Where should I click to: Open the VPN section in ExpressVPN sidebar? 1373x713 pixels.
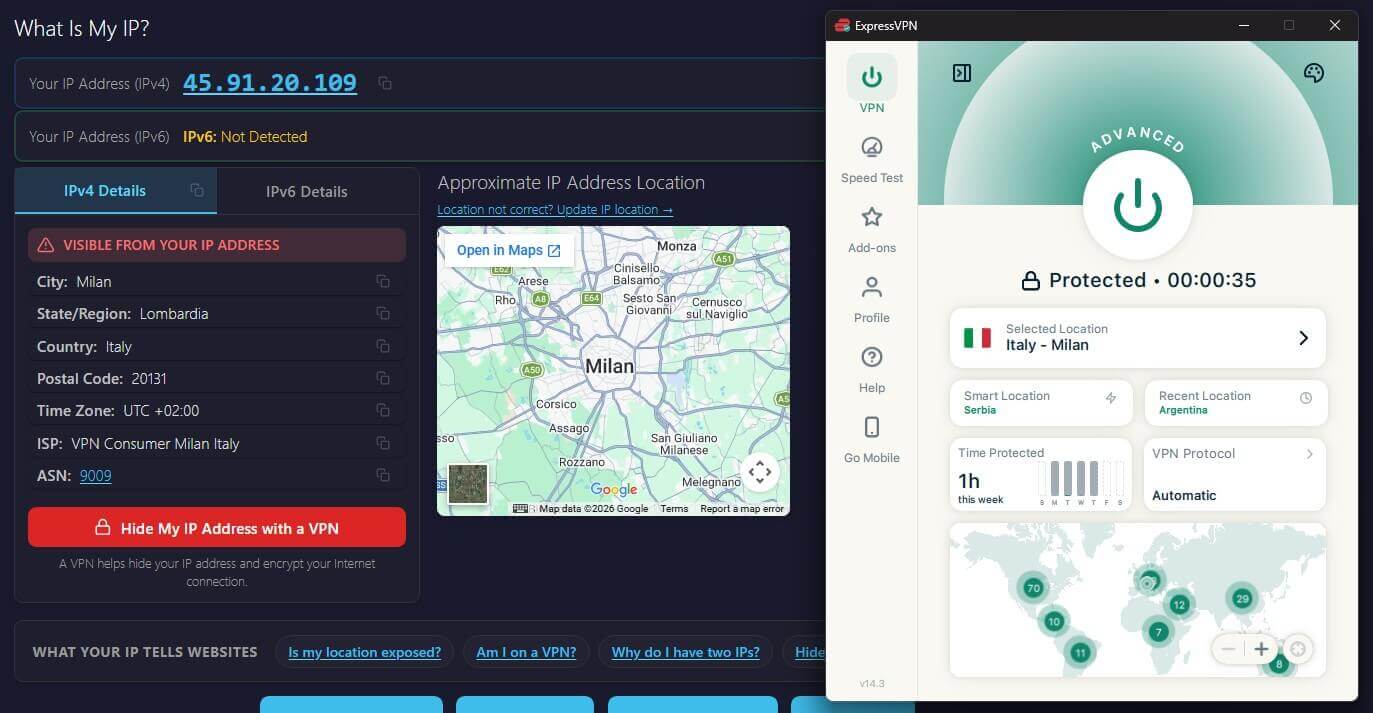click(872, 84)
